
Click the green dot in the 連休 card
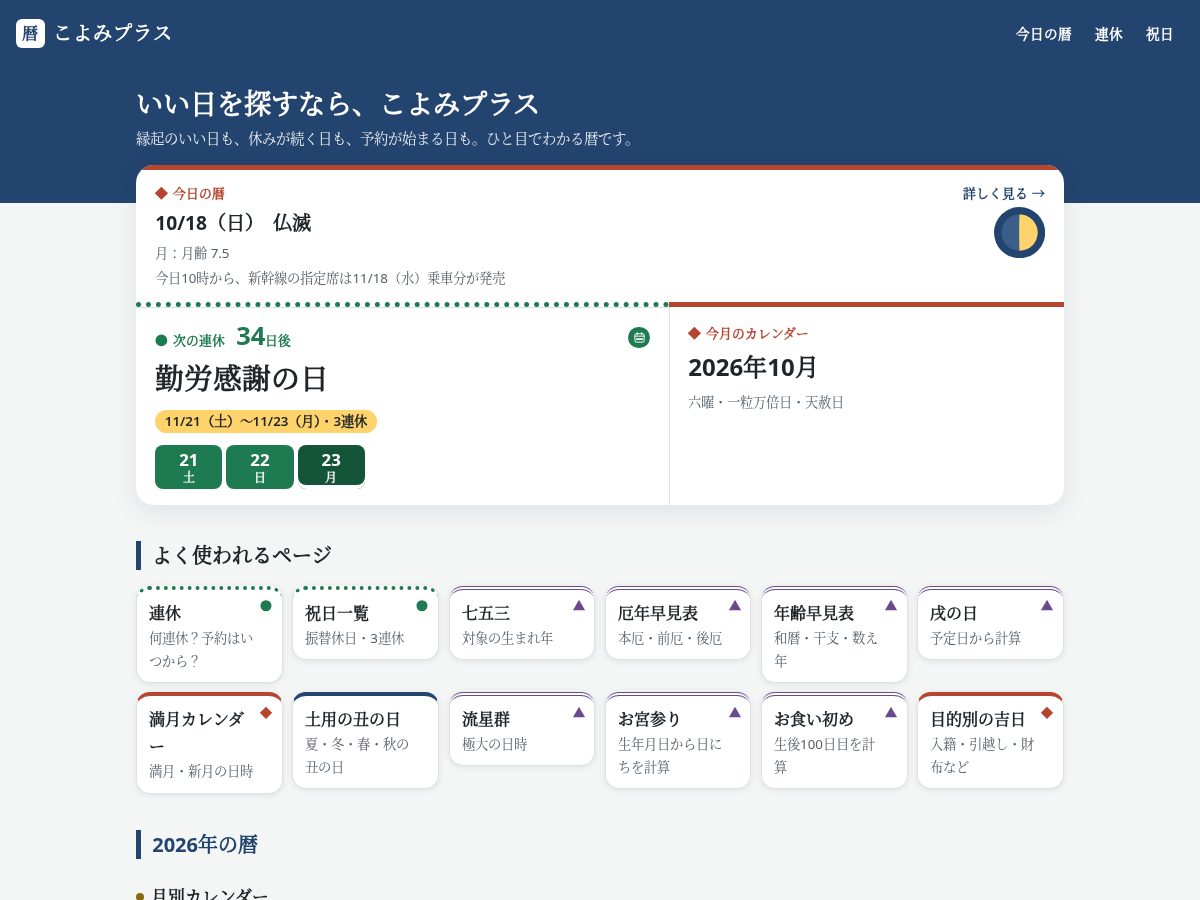[x=266, y=605]
